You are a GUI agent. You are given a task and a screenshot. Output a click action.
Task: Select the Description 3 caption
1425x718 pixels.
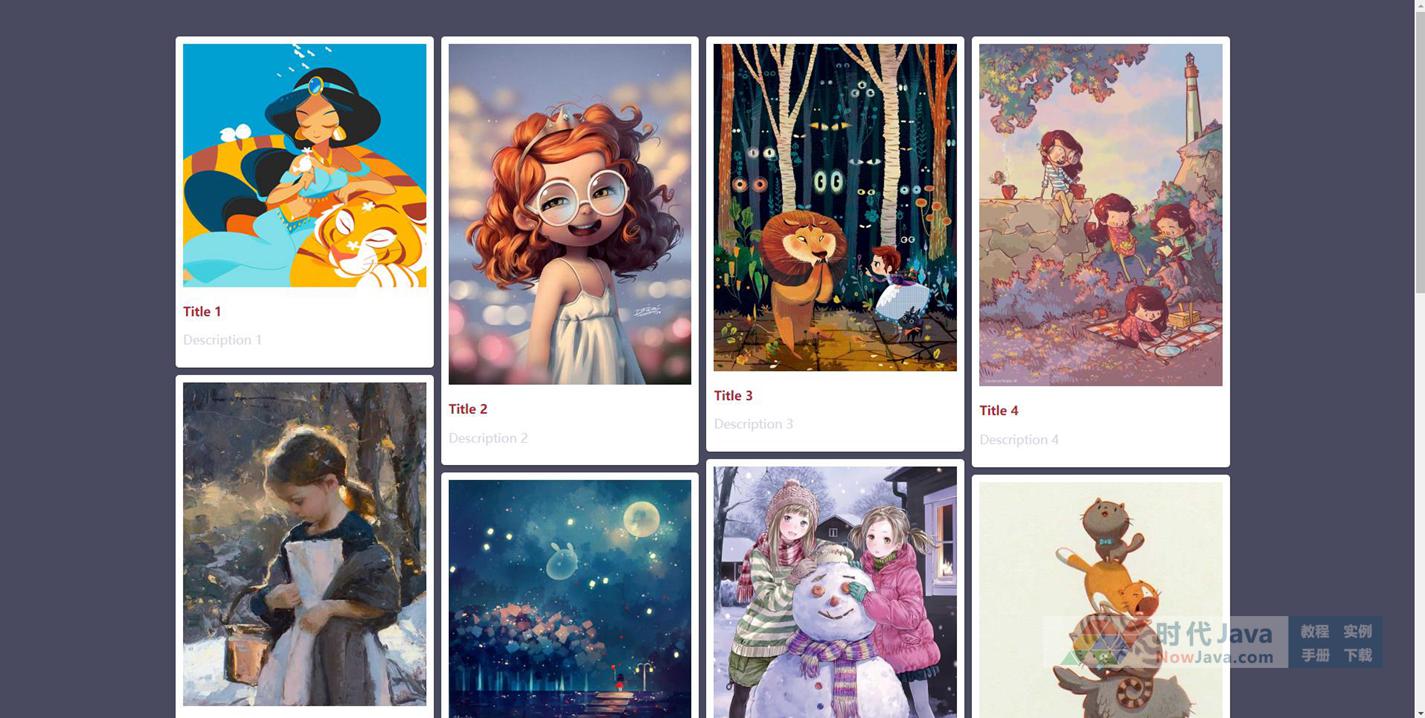click(753, 424)
